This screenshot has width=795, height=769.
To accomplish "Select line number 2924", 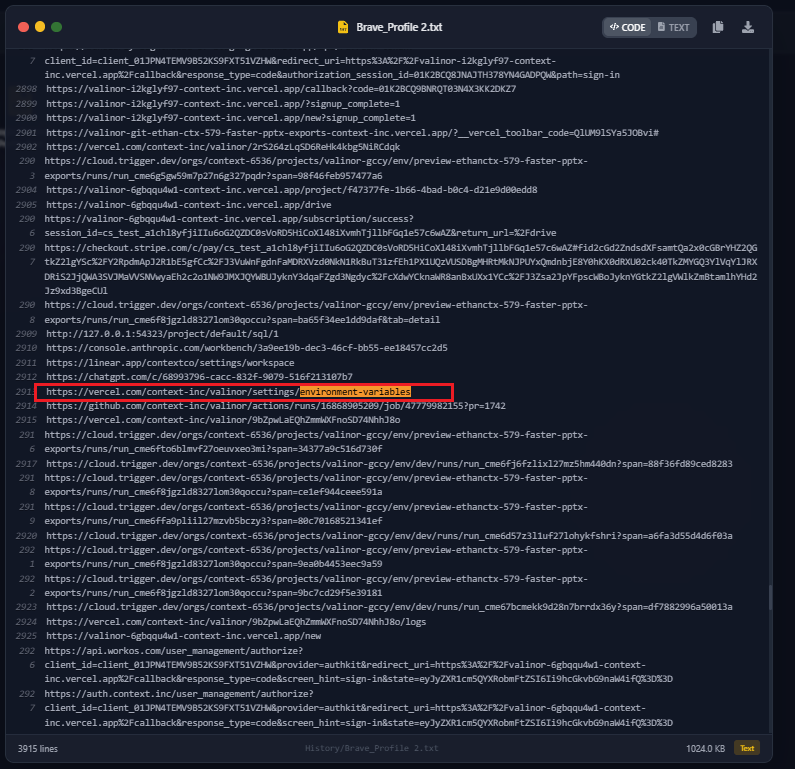I will (x=26, y=622).
